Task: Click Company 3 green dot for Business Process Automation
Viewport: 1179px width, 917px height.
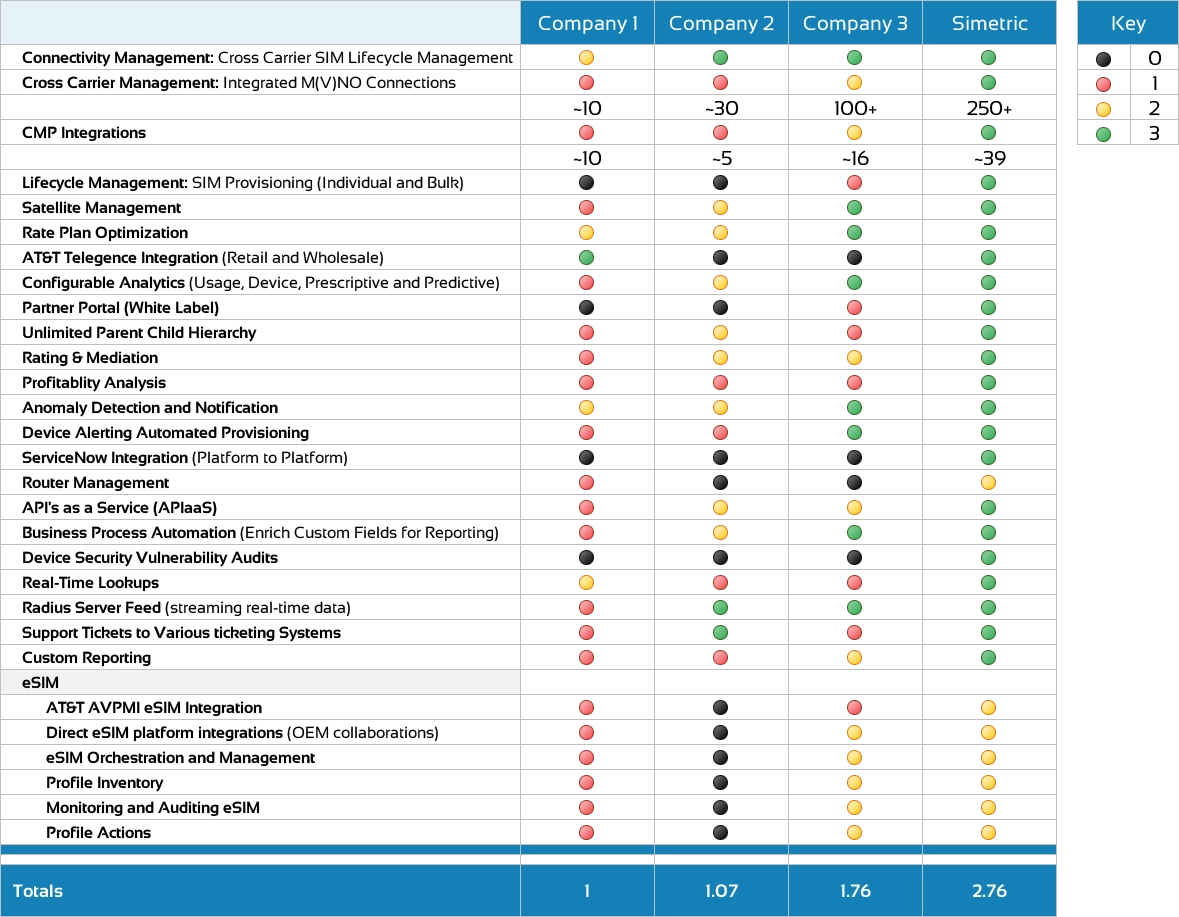Action: [x=854, y=533]
